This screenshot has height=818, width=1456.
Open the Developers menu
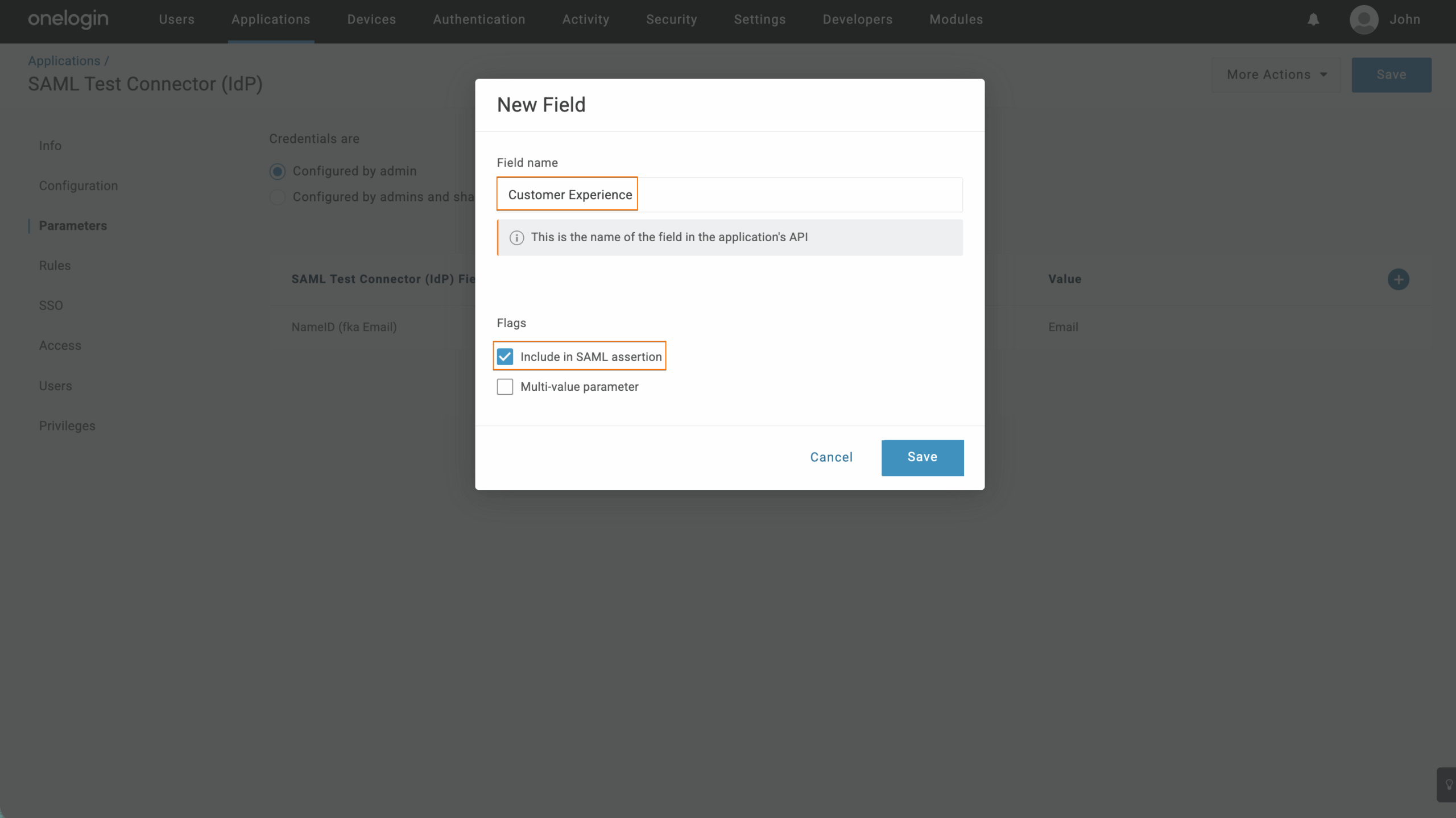(x=857, y=19)
